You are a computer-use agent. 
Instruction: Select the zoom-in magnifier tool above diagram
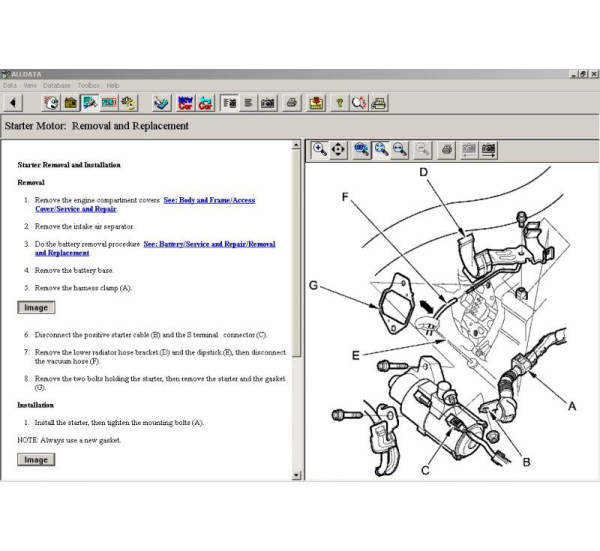[319, 149]
